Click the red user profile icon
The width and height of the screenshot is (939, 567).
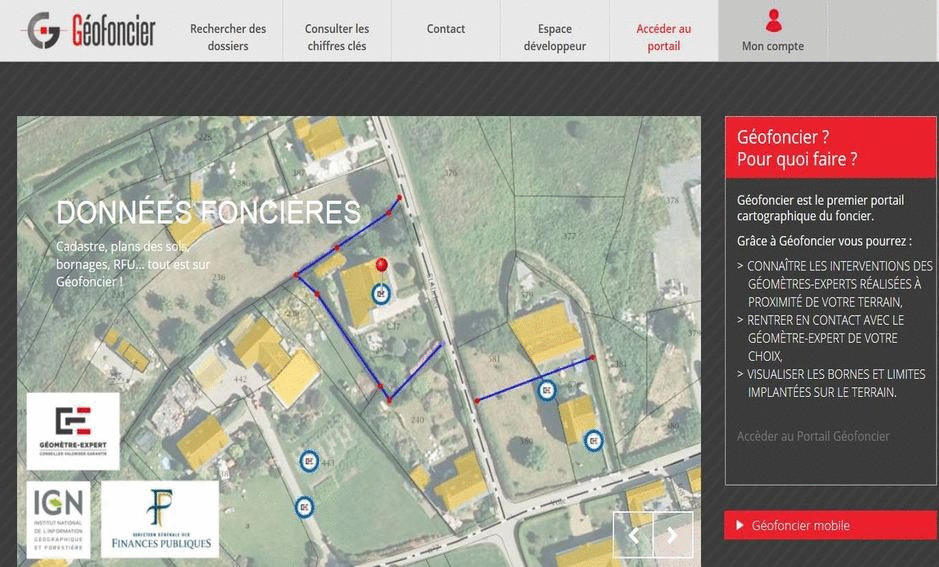pos(773,21)
